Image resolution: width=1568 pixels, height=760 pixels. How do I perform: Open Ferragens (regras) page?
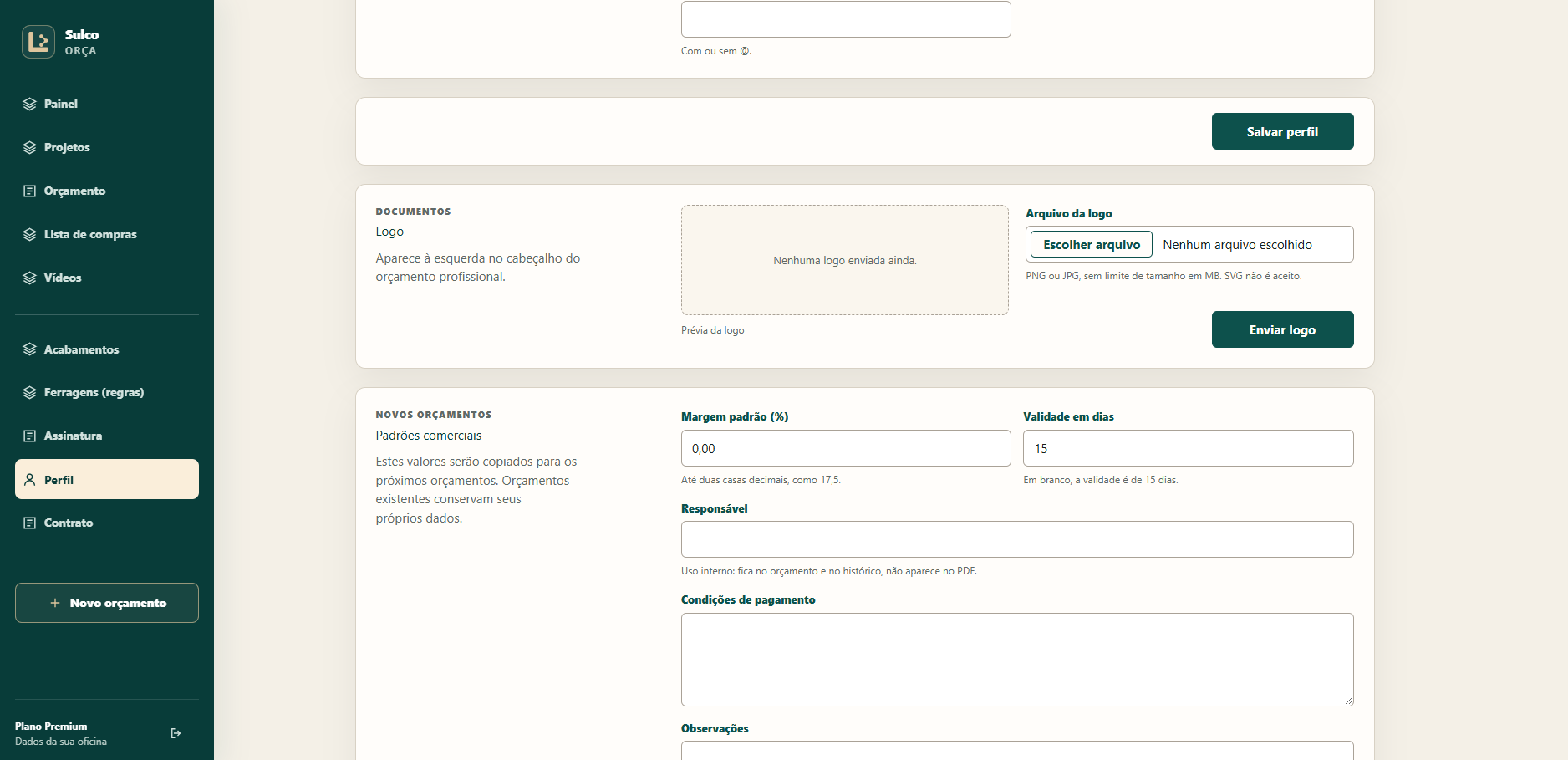click(x=107, y=392)
